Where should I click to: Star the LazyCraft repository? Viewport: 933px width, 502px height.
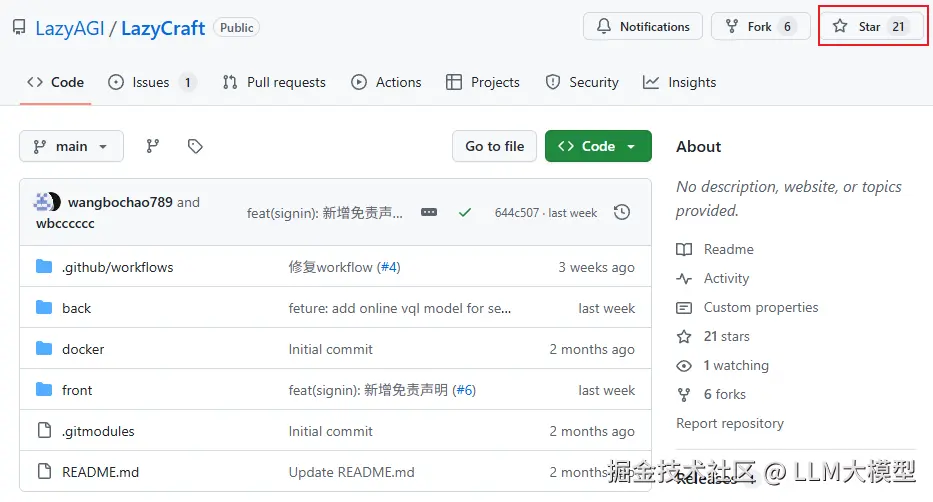click(868, 27)
